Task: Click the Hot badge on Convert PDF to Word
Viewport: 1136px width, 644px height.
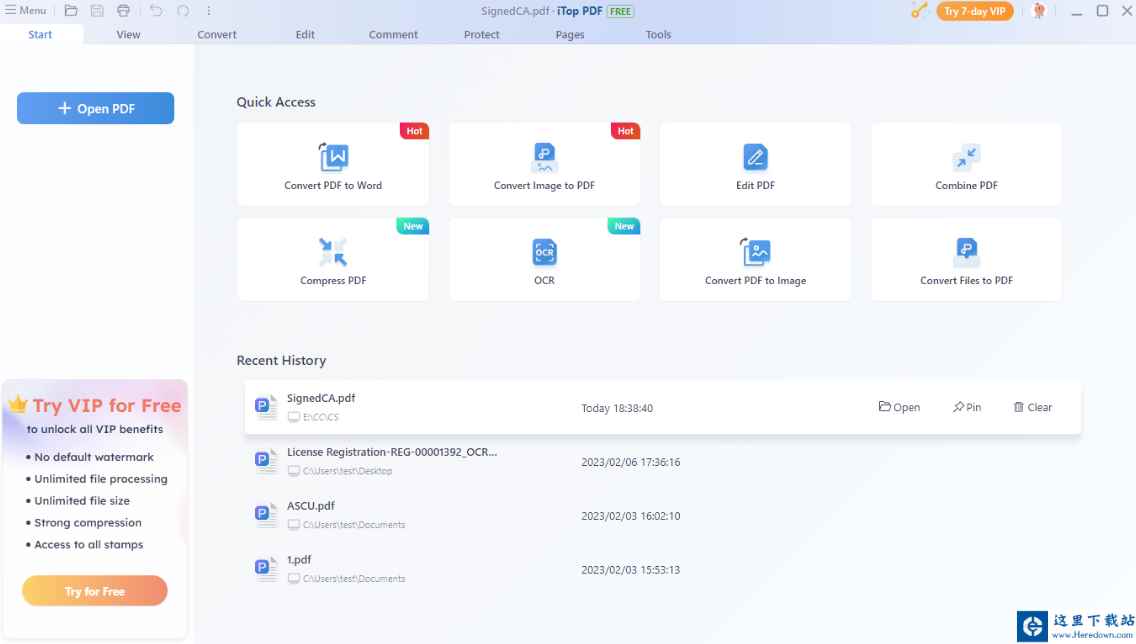Action: pyautogui.click(x=414, y=131)
